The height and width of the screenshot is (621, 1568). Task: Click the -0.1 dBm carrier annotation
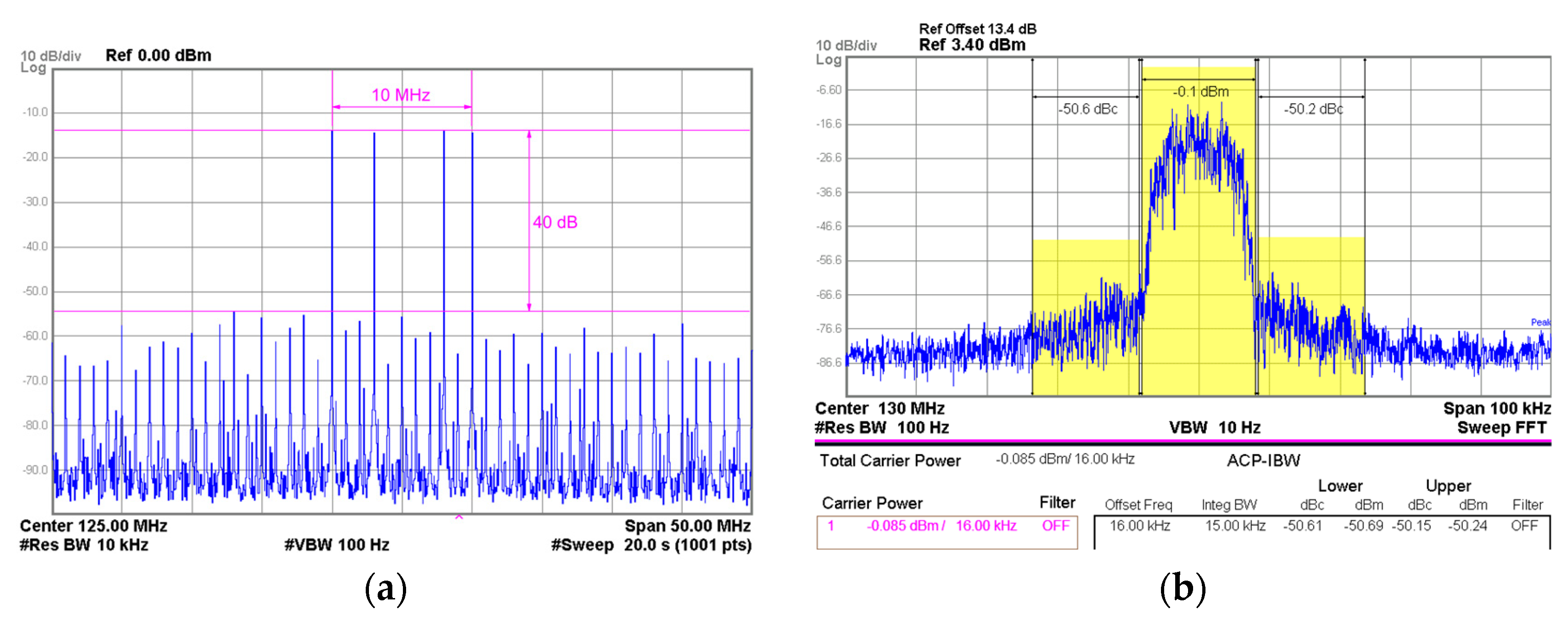[1200, 91]
